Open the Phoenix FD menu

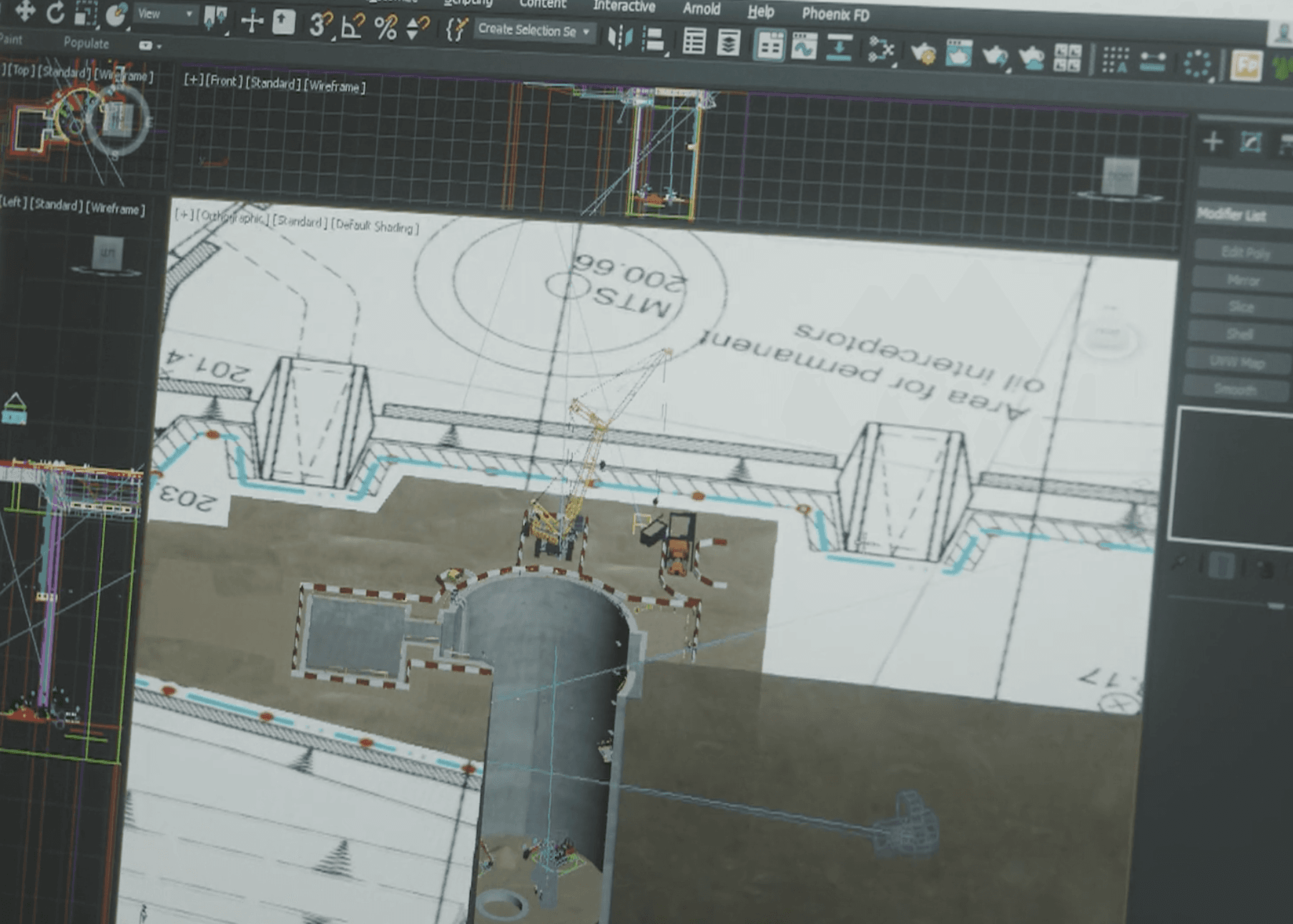835,14
